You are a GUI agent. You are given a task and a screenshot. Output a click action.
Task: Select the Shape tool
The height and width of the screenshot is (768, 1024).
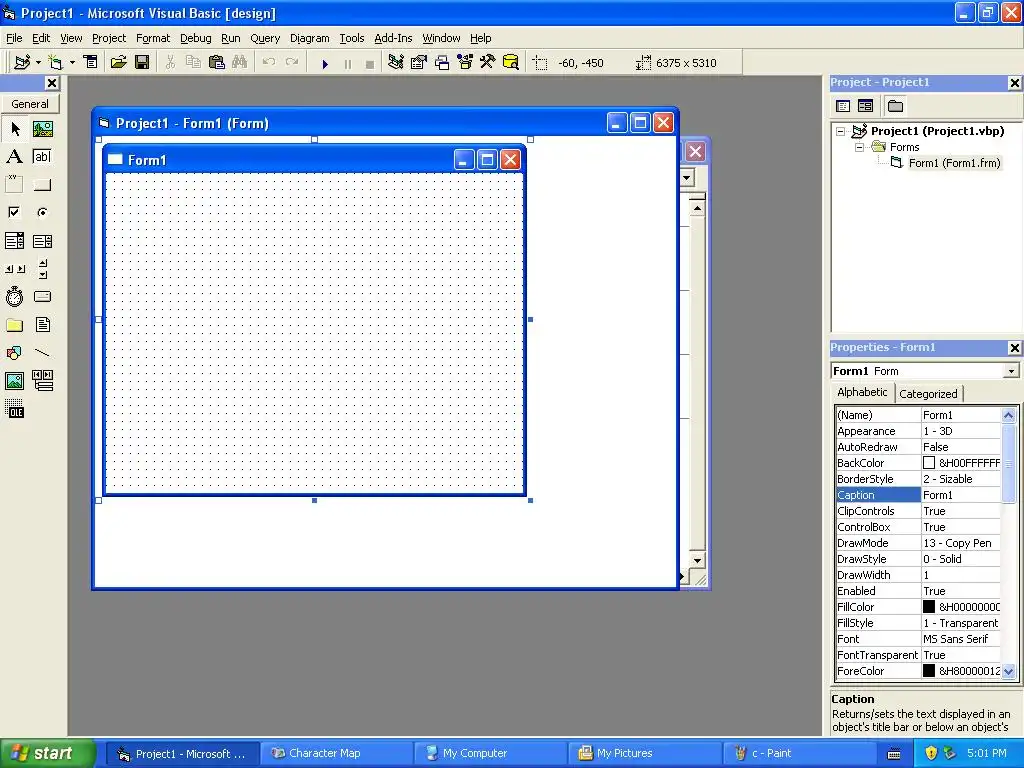pos(15,353)
